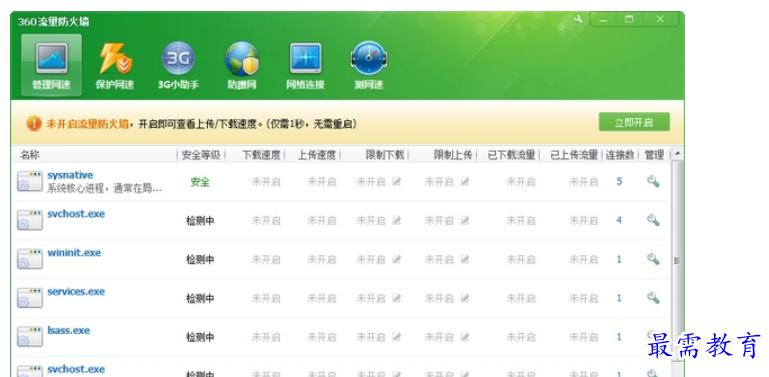The width and height of the screenshot is (769, 377).
Task: Click the lsass.exe process icon
Action: pyautogui.click(x=30, y=337)
